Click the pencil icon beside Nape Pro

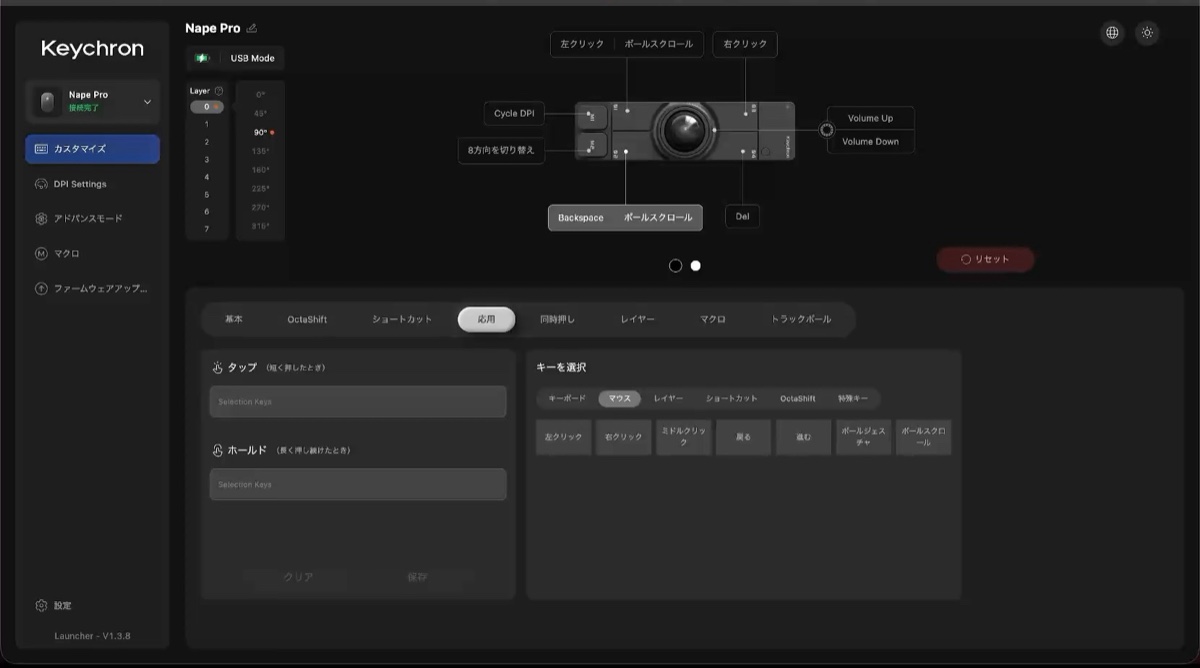[x=252, y=28]
